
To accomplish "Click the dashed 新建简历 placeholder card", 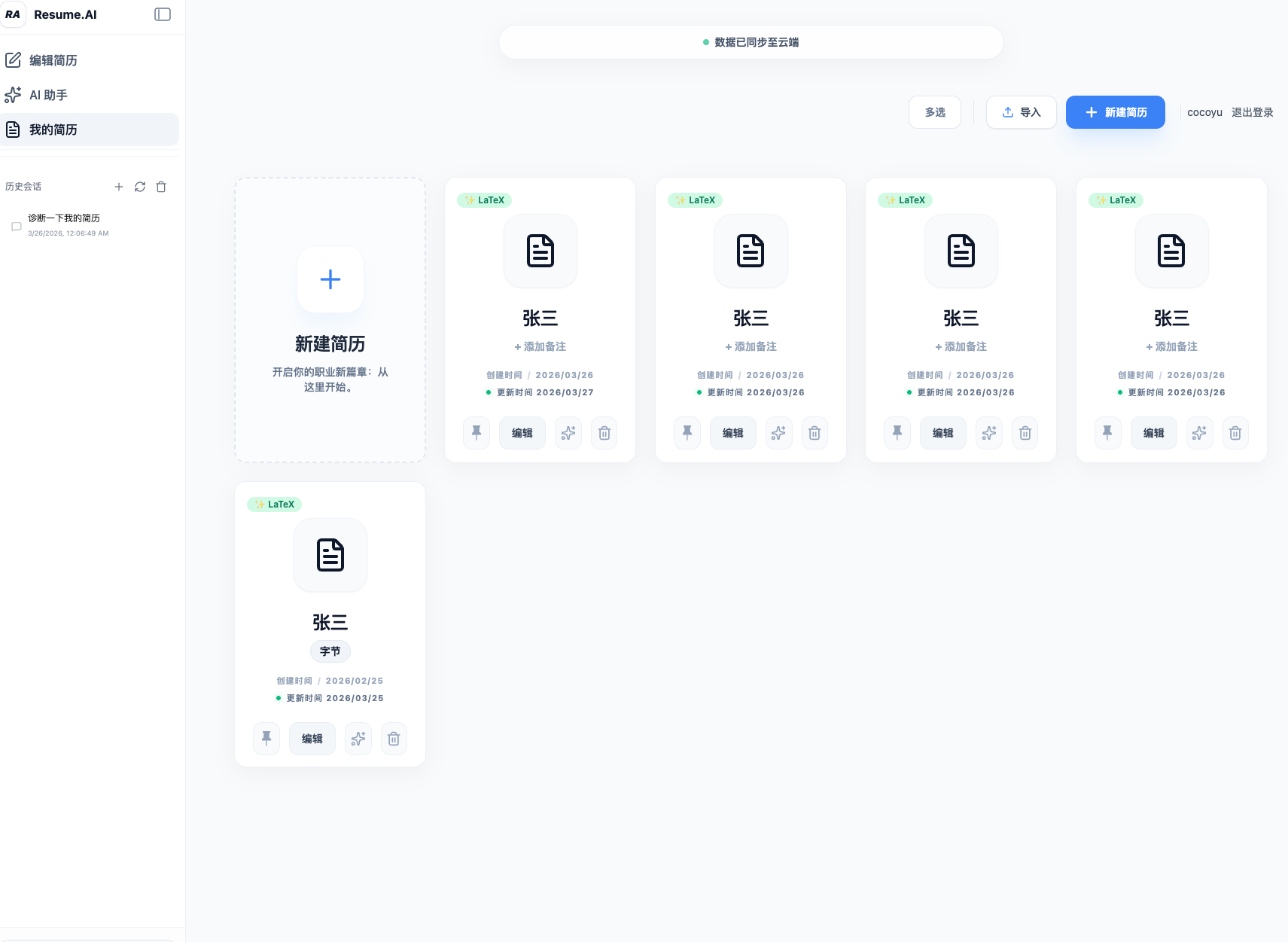I will click(330, 320).
